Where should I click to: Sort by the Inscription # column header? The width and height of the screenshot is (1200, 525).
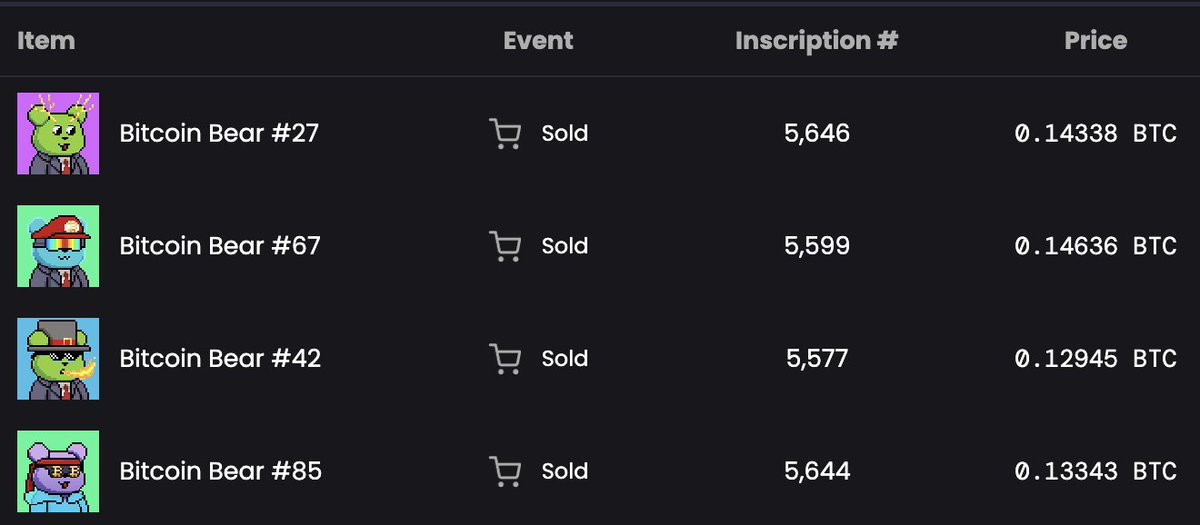pyautogui.click(x=817, y=41)
